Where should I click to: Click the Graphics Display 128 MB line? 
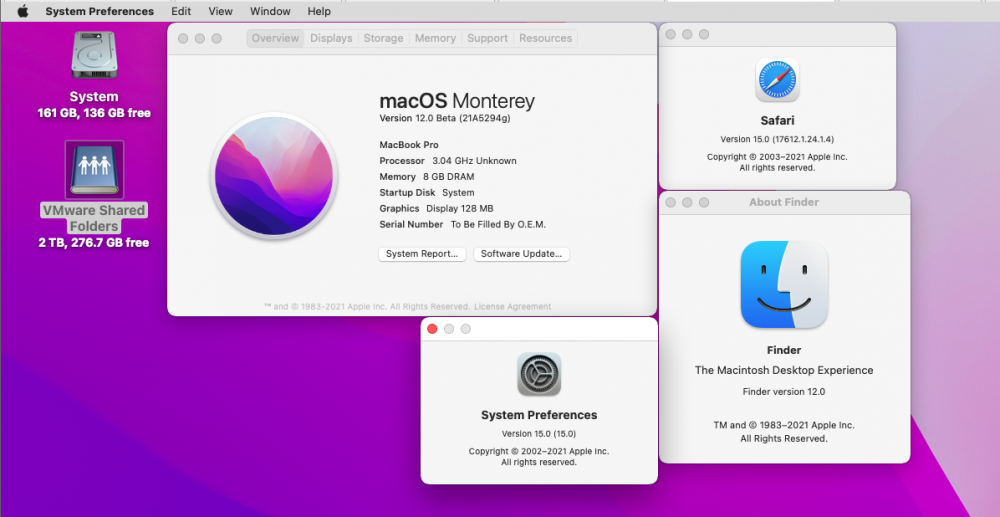pos(436,208)
